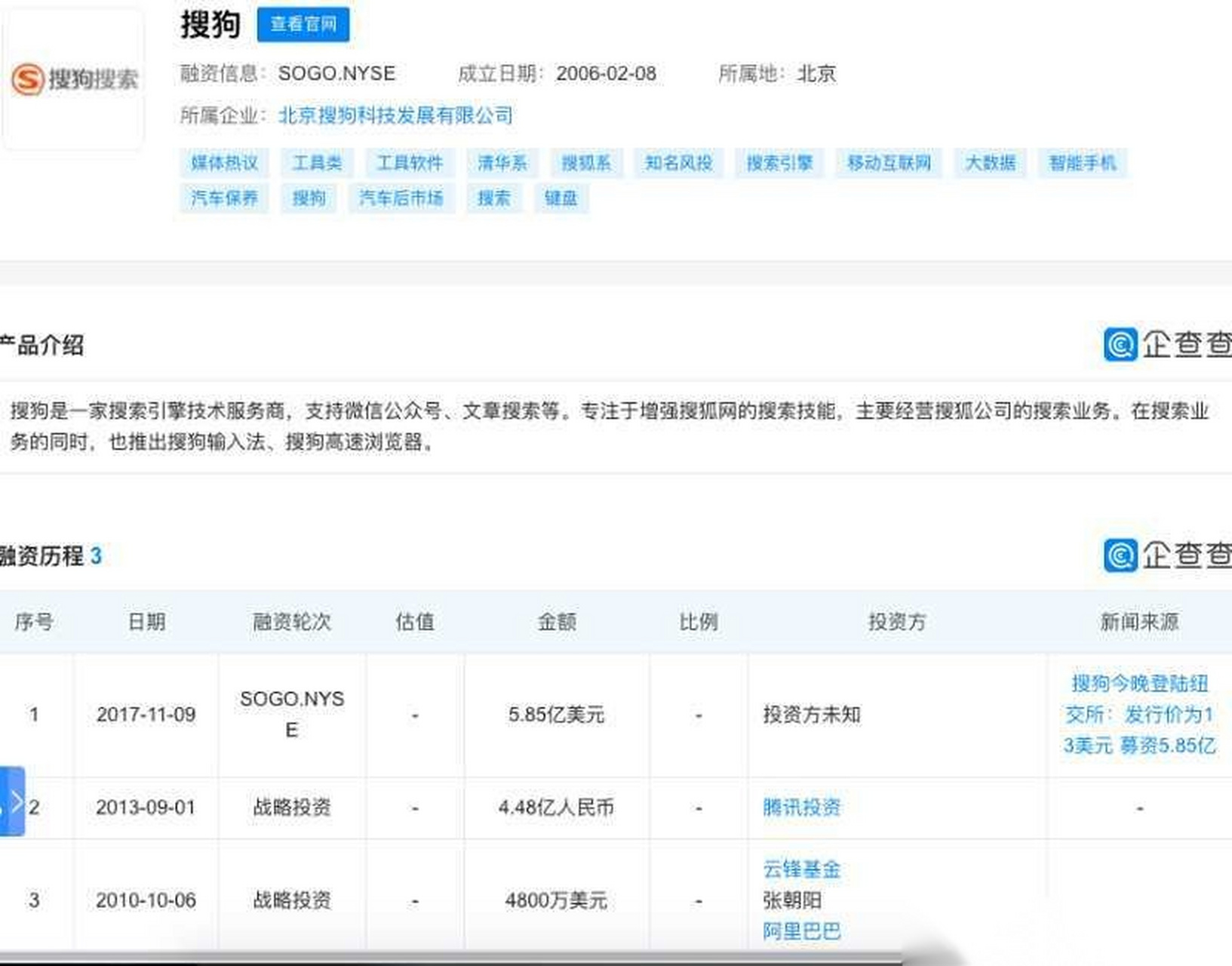This screenshot has width=1232, height=966.
Task: Click the 搜狗 title heading
Action: [x=210, y=25]
